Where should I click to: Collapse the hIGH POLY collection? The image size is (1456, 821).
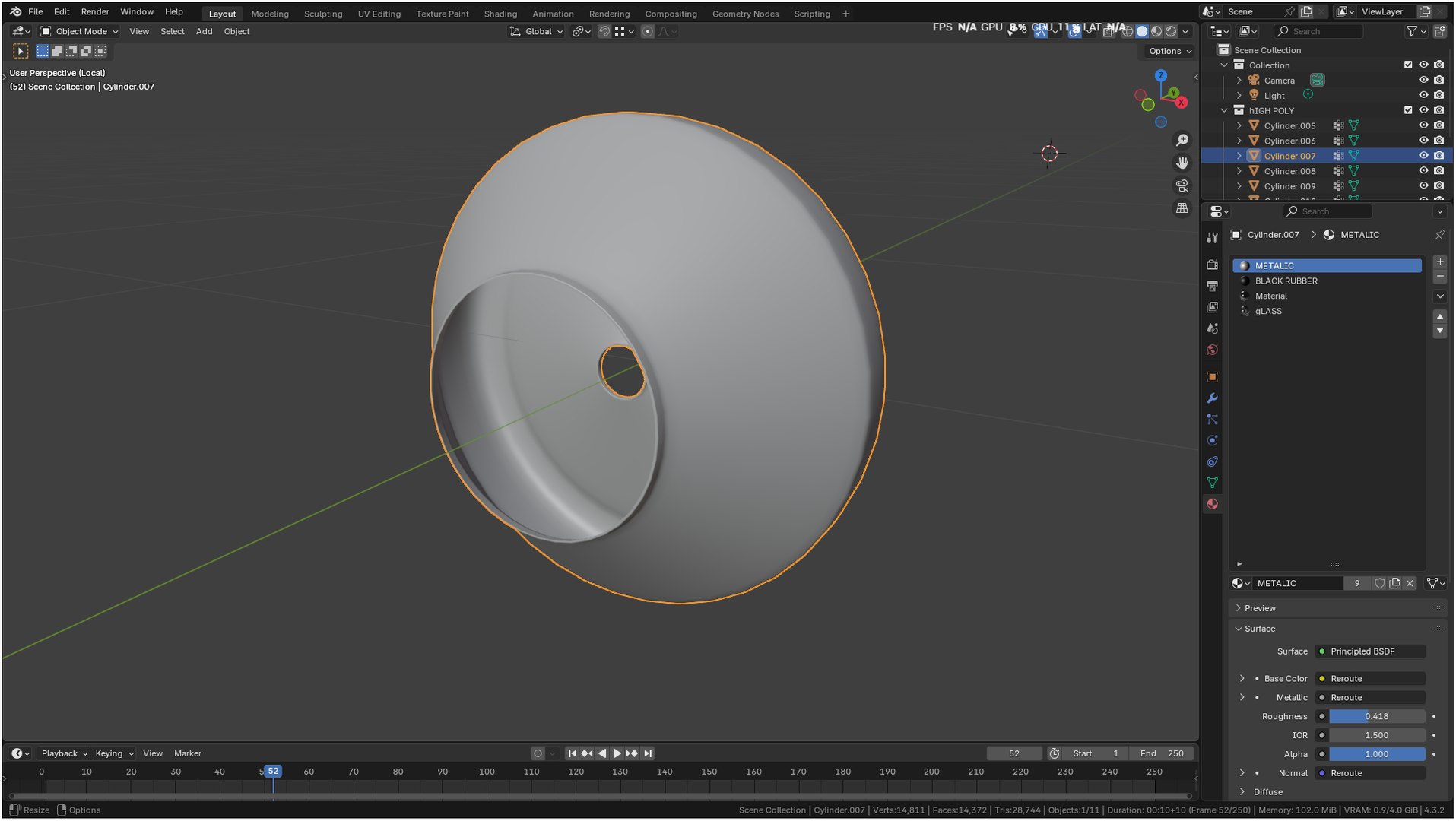(x=1225, y=111)
